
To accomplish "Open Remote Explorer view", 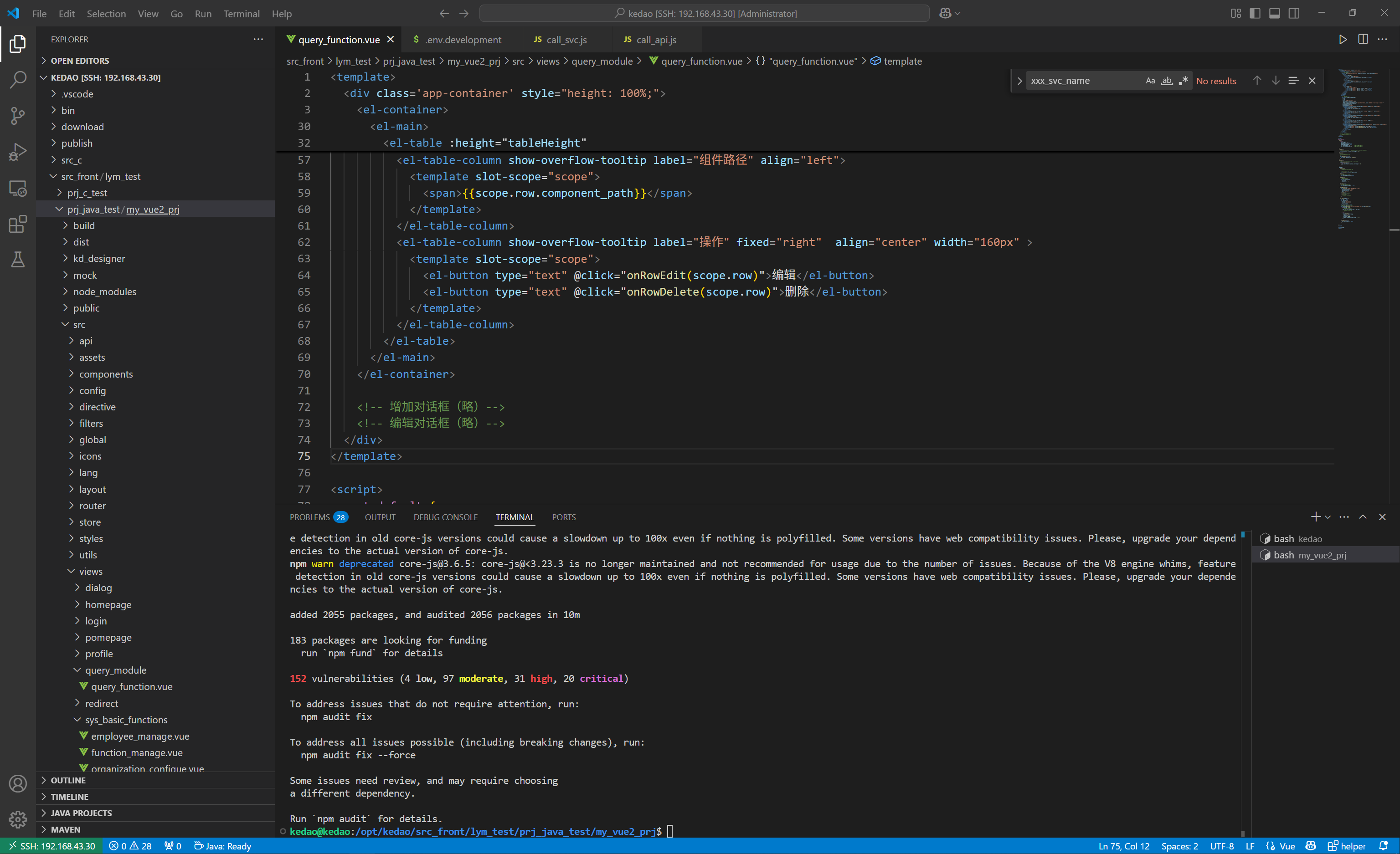I will [x=18, y=188].
